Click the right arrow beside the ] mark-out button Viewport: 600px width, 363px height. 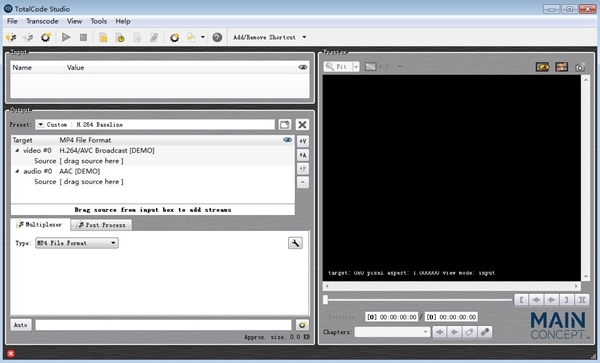(551, 300)
